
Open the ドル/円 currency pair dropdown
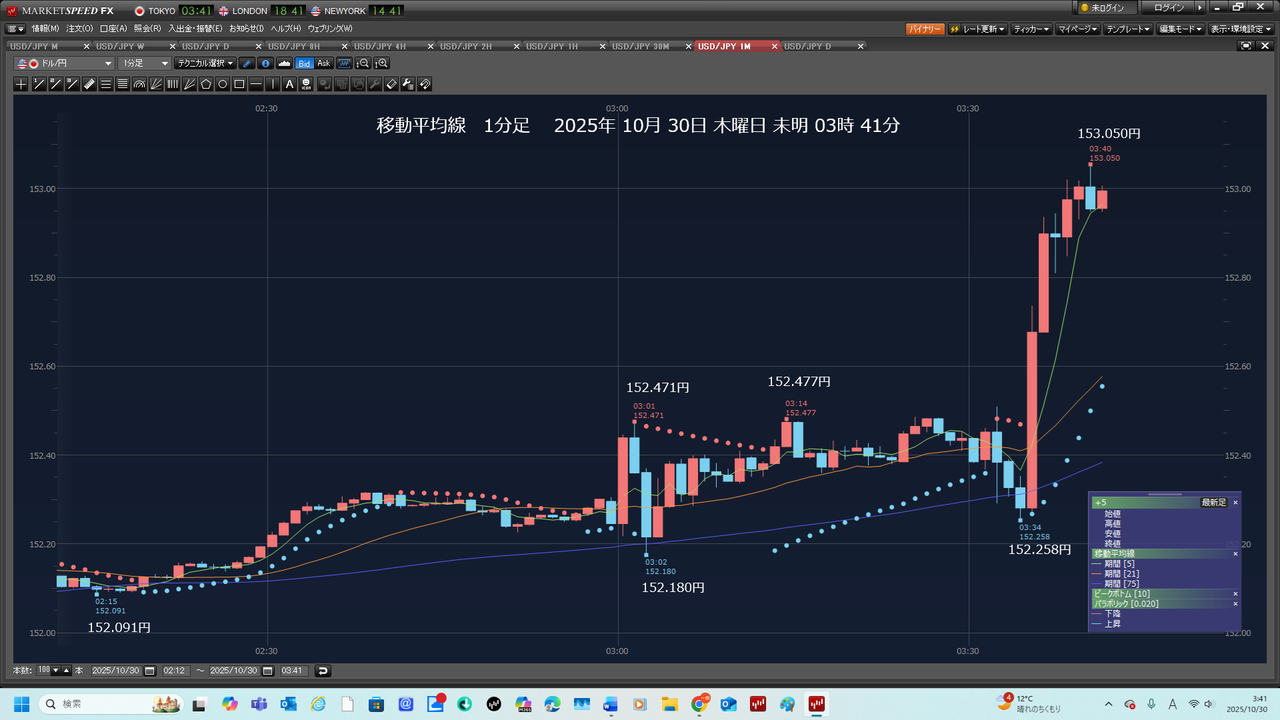point(66,63)
